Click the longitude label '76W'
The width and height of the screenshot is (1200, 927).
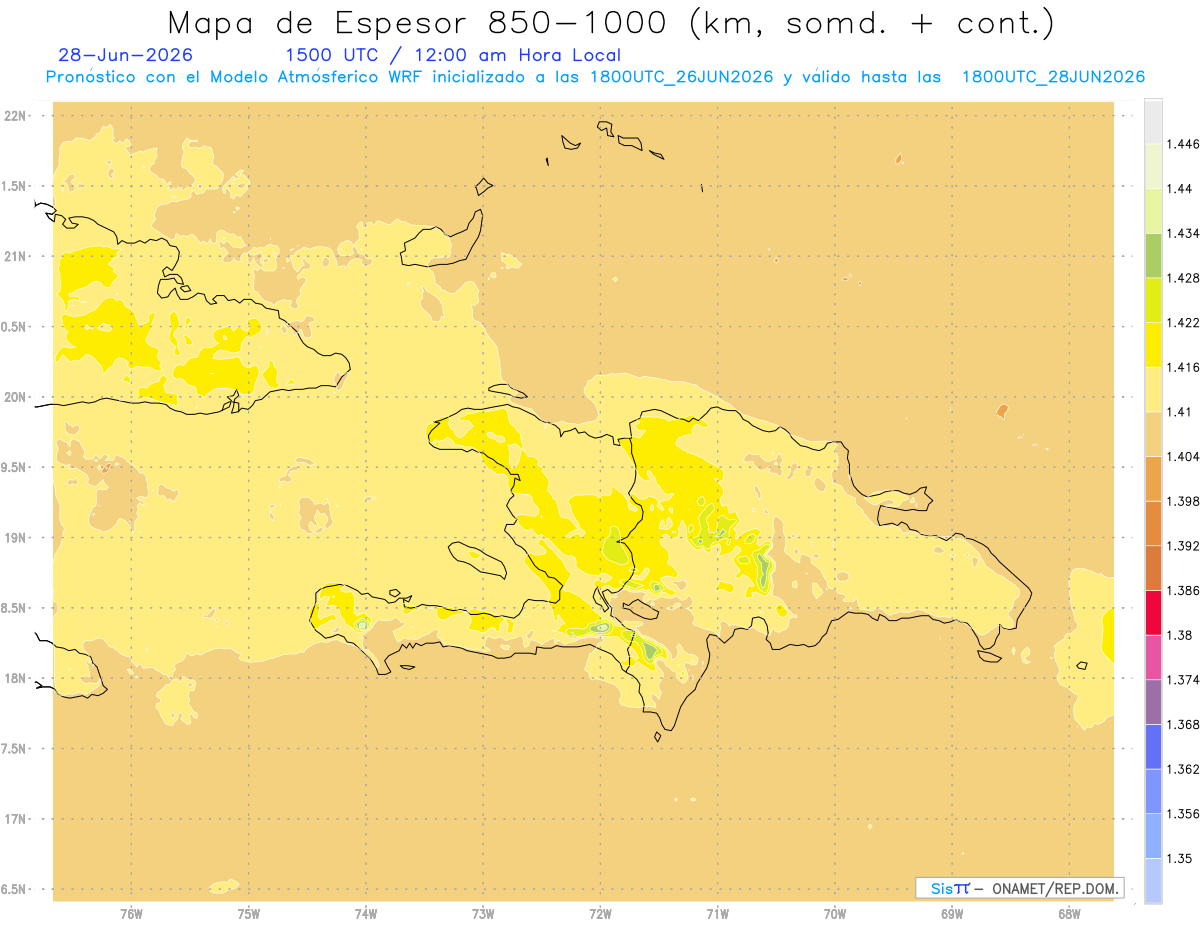click(x=131, y=914)
